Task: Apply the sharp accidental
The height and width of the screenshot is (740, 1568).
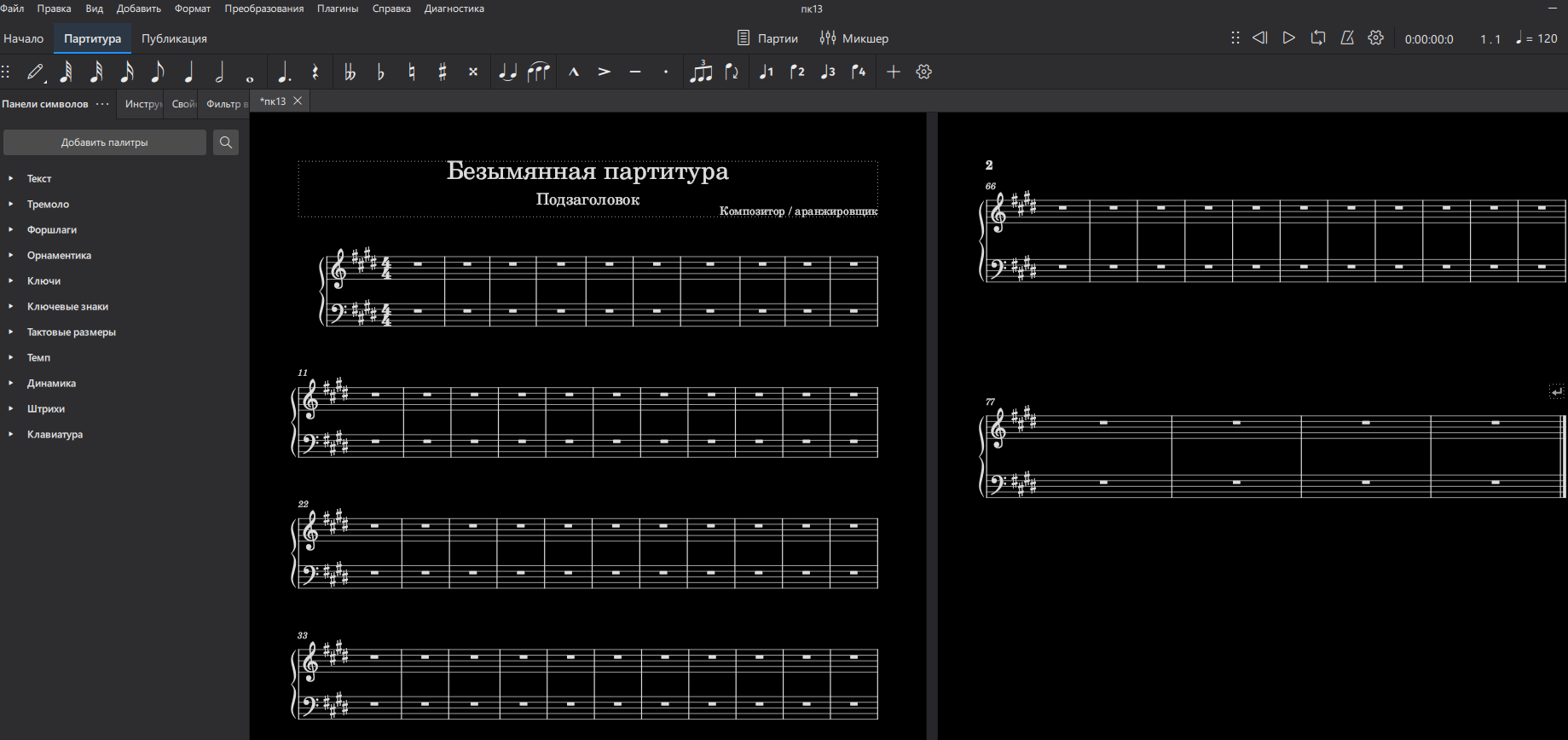Action: pyautogui.click(x=442, y=72)
